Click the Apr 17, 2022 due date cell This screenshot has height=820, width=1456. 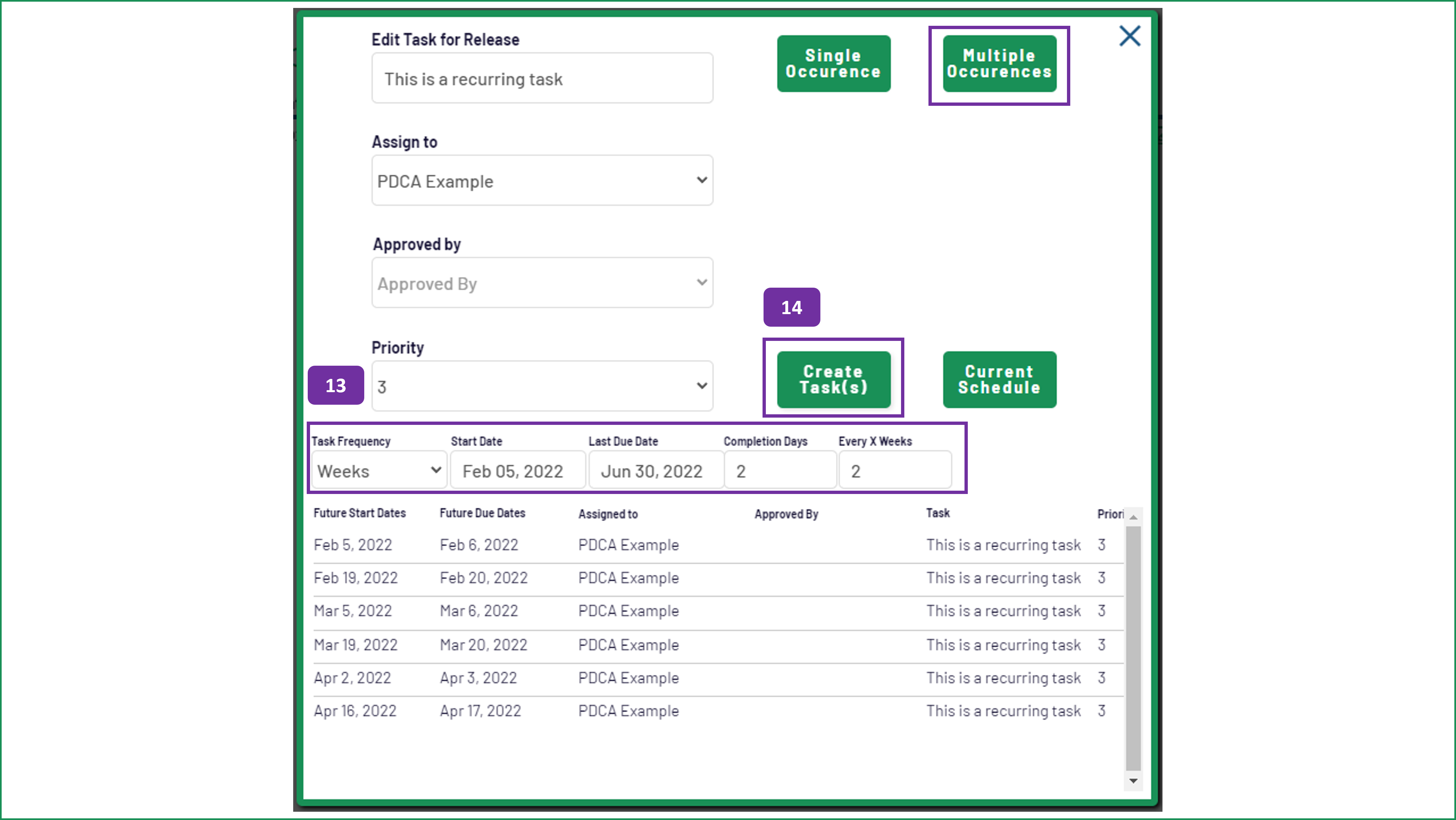pos(481,711)
